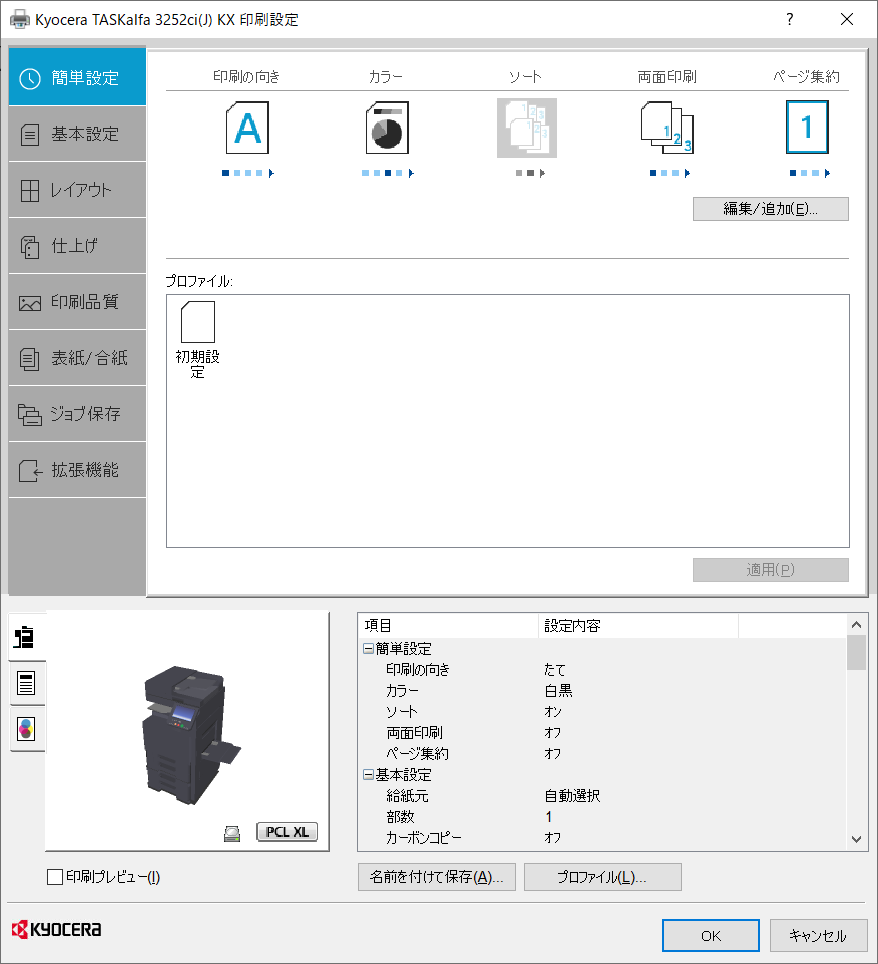
Task: Click settings list scroll up arrow
Action: click(856, 625)
